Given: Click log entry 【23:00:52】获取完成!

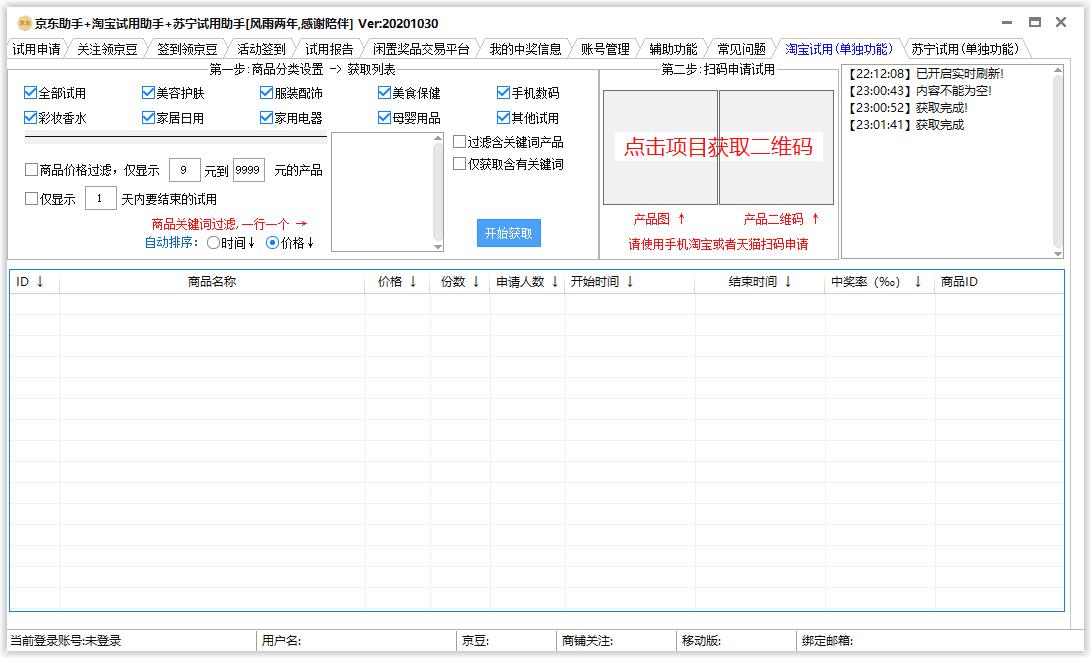Looking at the screenshot, I should tap(908, 108).
